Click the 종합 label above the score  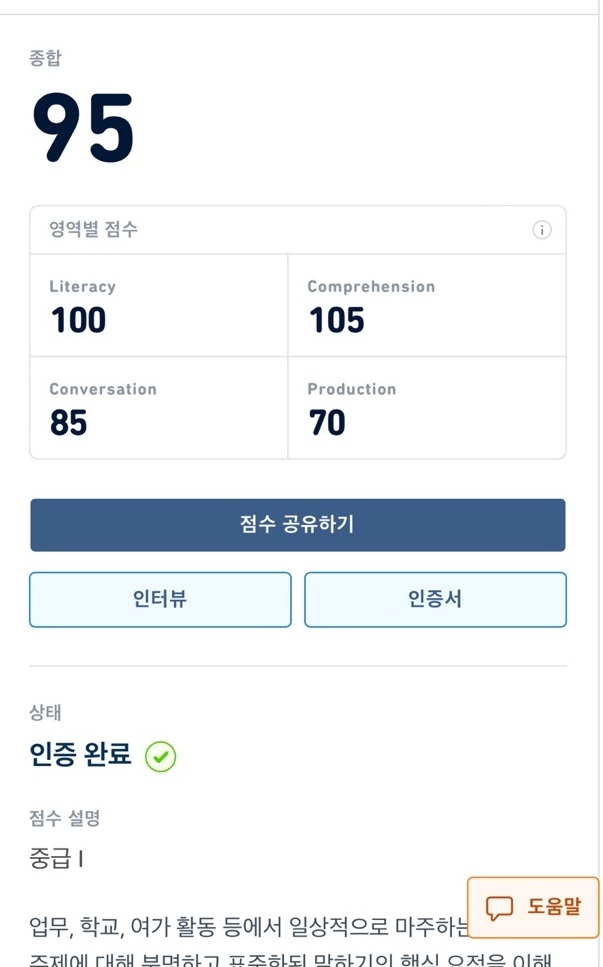pyautogui.click(x=45, y=58)
